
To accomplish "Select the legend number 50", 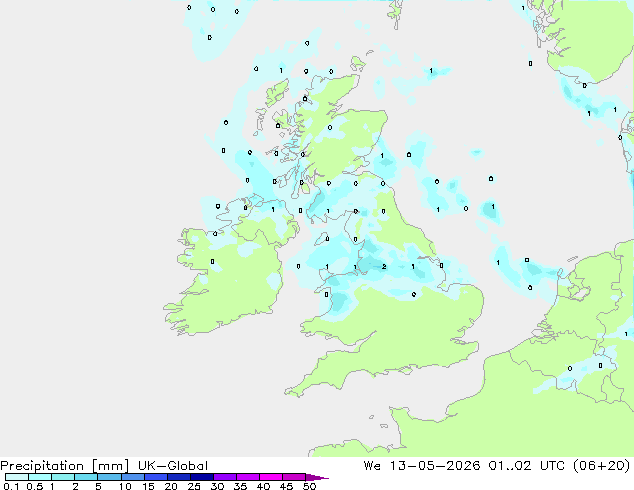I will pos(309,486).
